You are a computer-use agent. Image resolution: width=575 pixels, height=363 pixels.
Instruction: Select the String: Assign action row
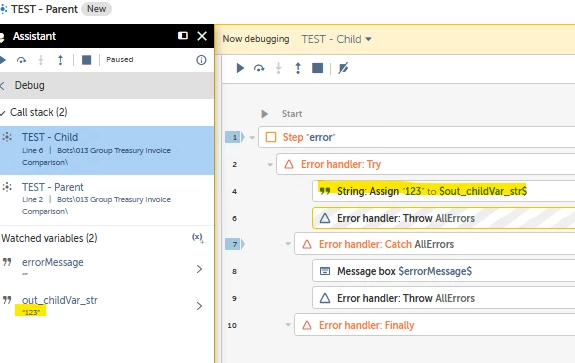tap(444, 191)
